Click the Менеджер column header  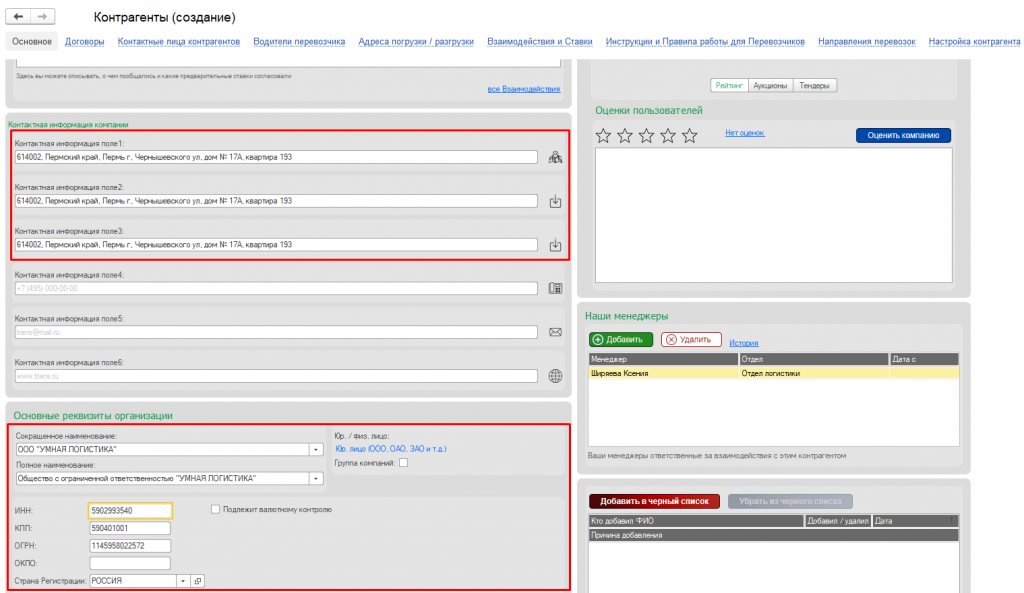pyautogui.click(x=664, y=359)
